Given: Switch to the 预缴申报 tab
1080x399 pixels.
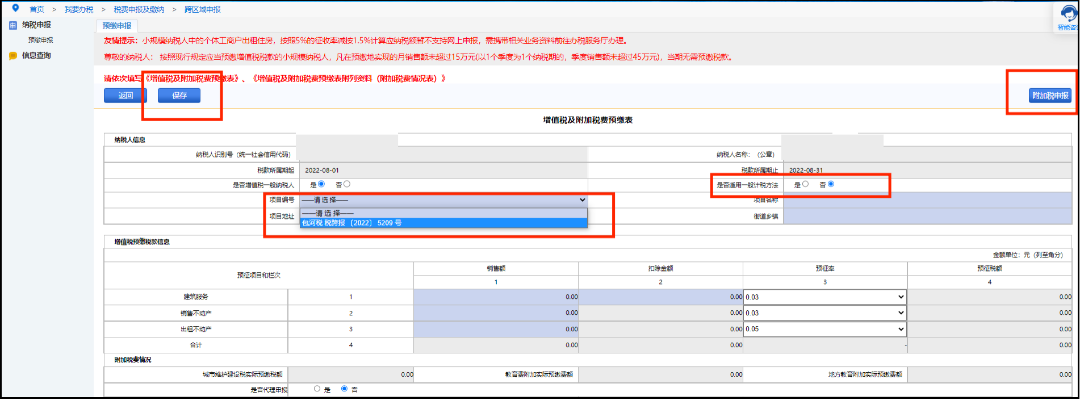Looking at the screenshot, I should coord(116,25).
